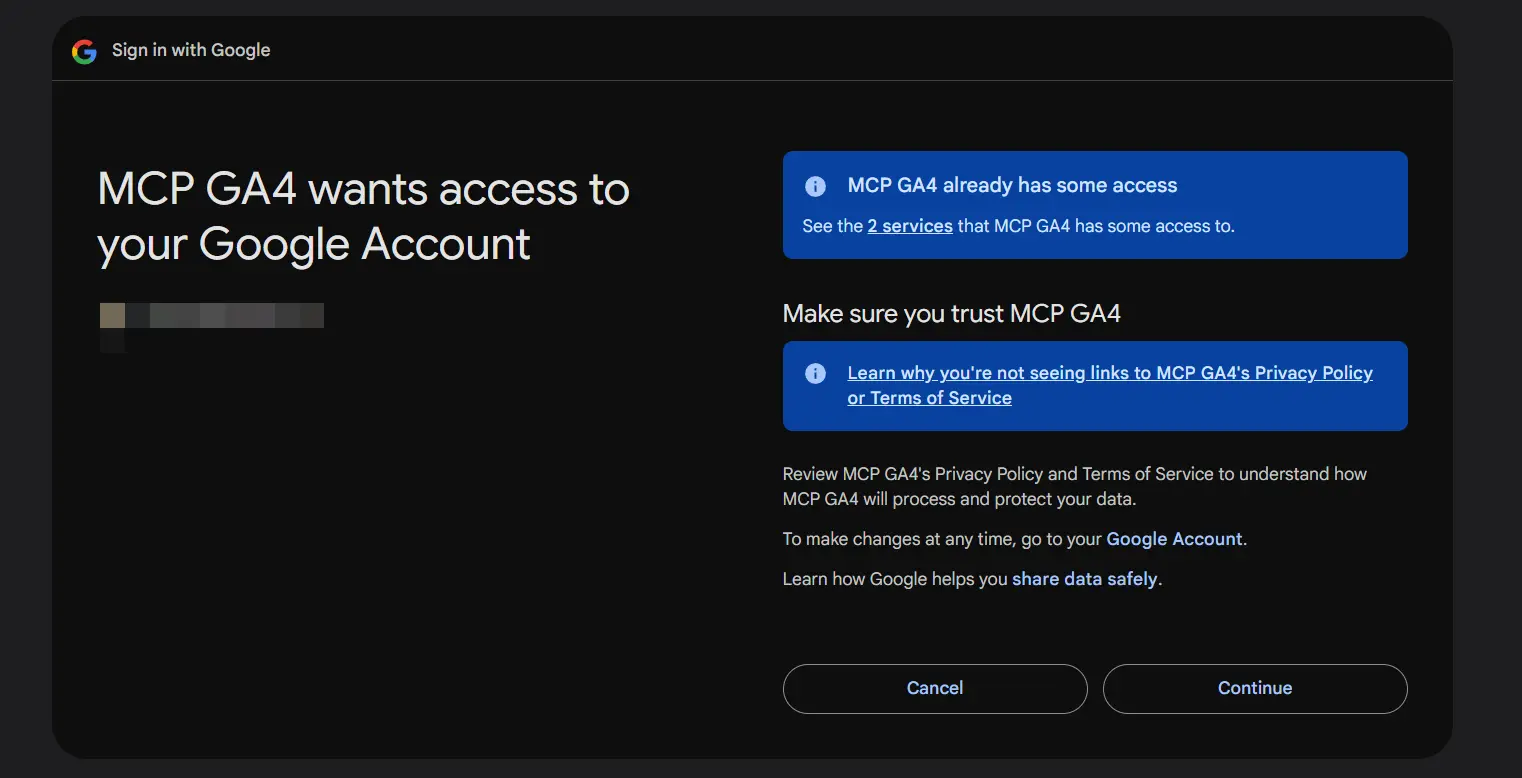
Task: Click the Google "G" logo icon
Action: 84,51
